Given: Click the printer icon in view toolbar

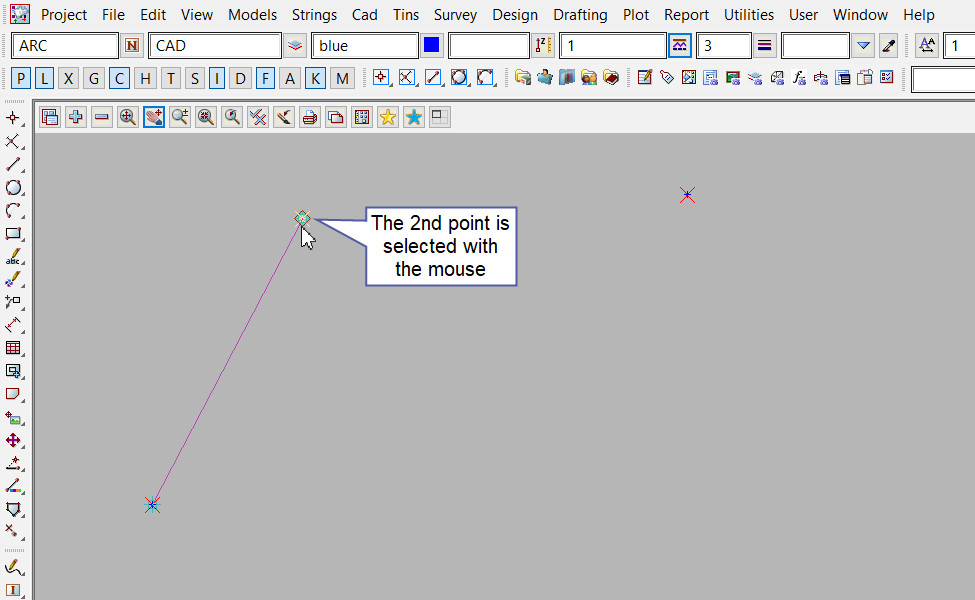Looking at the screenshot, I should 310,117.
